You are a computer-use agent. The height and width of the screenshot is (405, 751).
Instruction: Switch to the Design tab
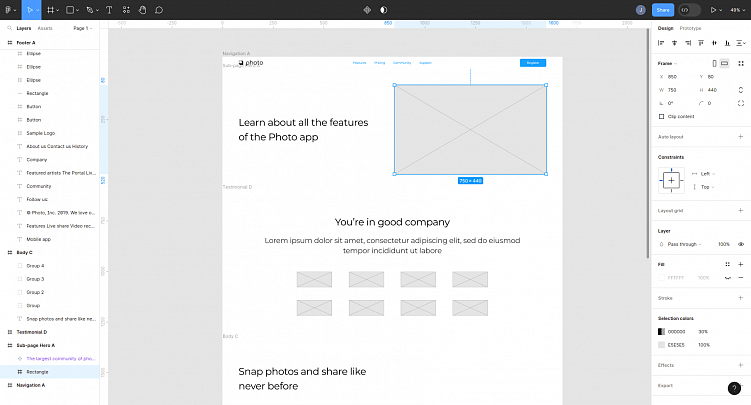(665, 28)
